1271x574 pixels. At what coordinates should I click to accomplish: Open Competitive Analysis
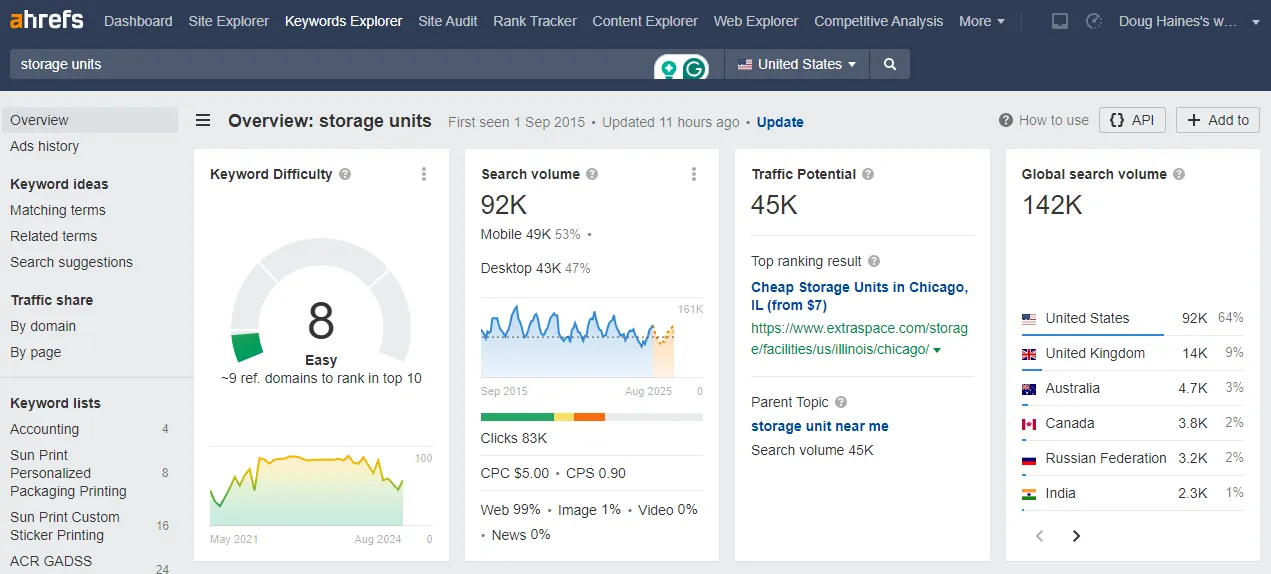point(879,21)
